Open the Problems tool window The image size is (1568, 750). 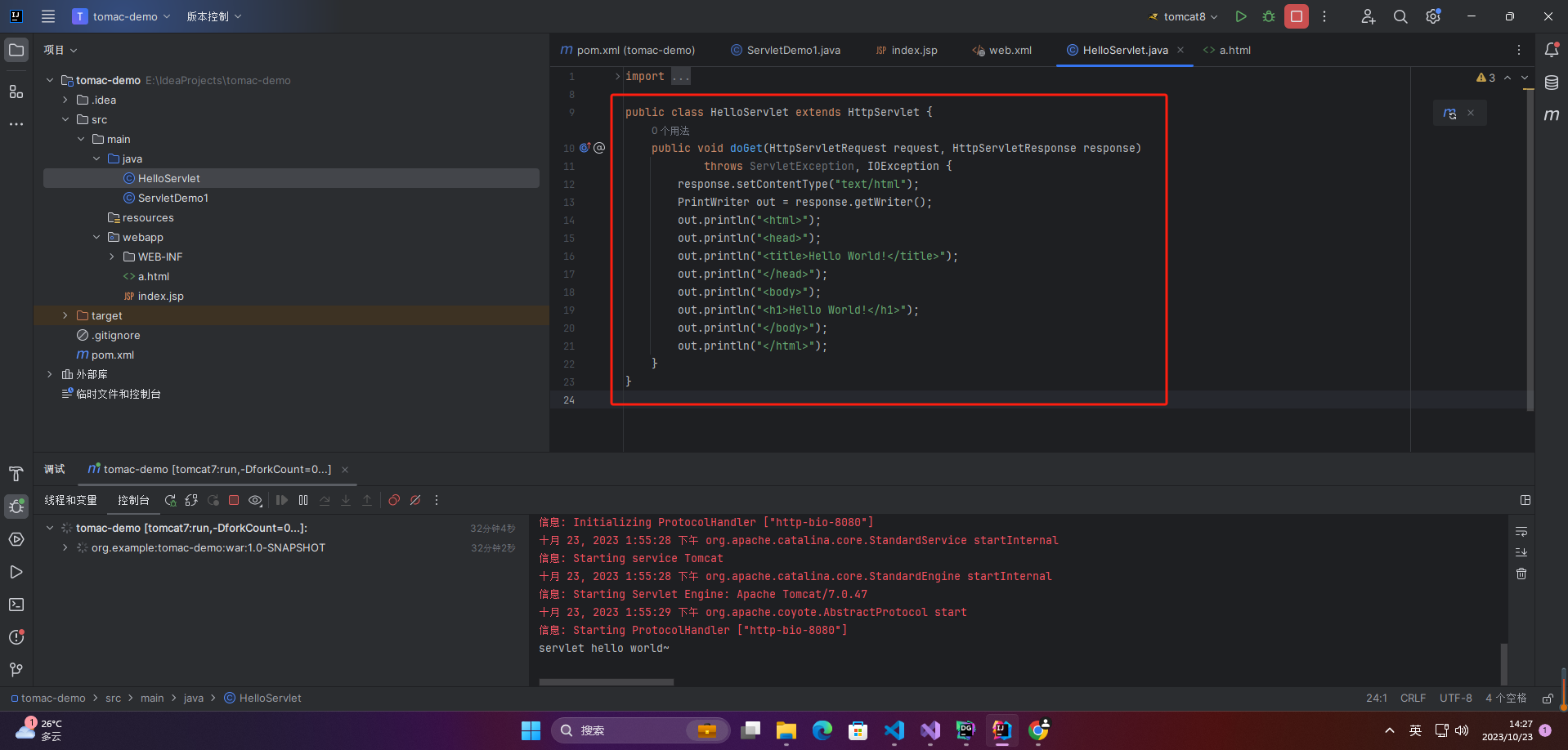[16, 637]
